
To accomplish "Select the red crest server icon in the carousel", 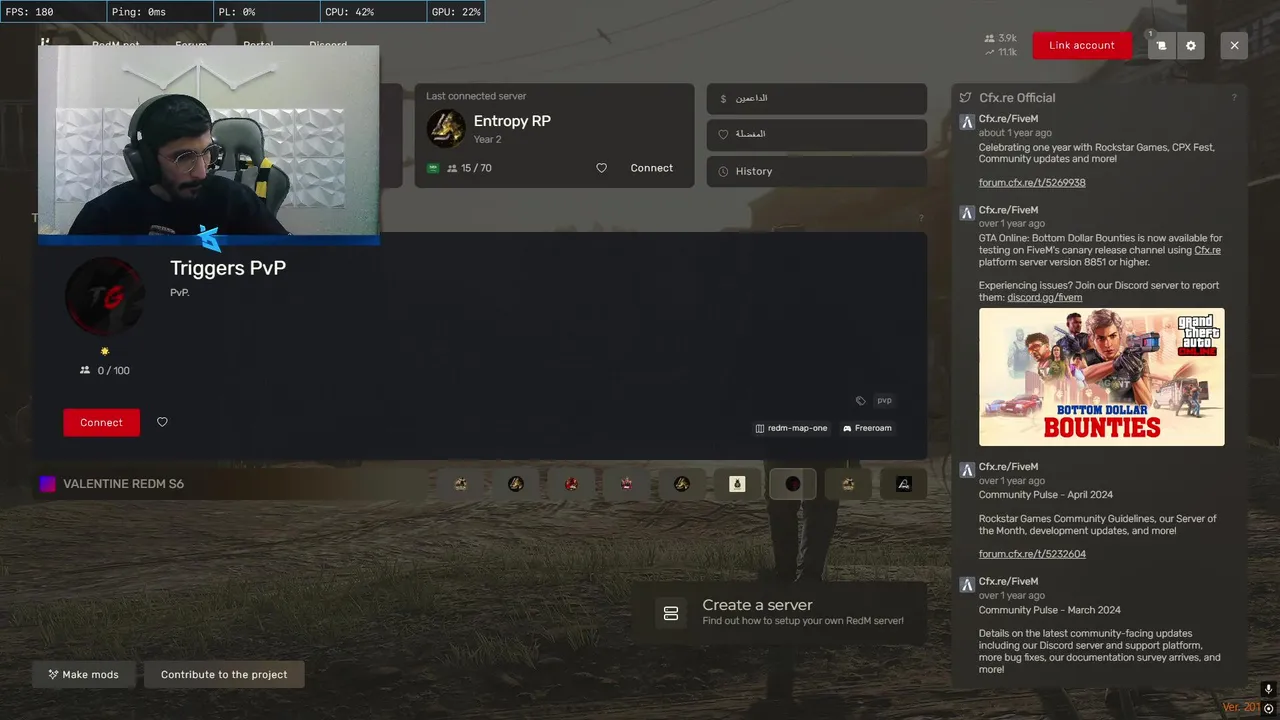I will pos(626,484).
